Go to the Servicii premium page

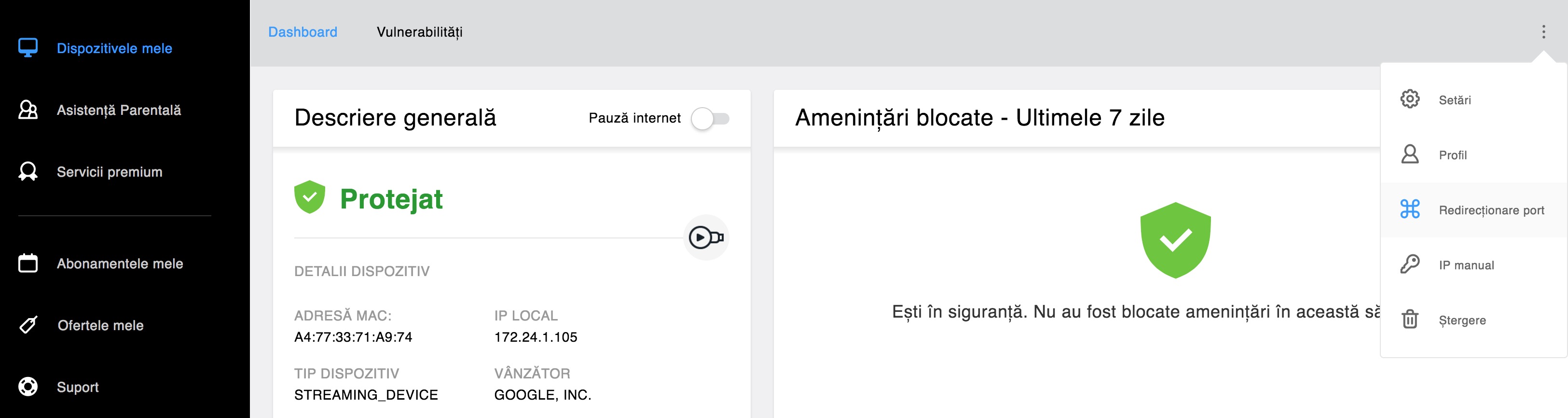coord(110,172)
